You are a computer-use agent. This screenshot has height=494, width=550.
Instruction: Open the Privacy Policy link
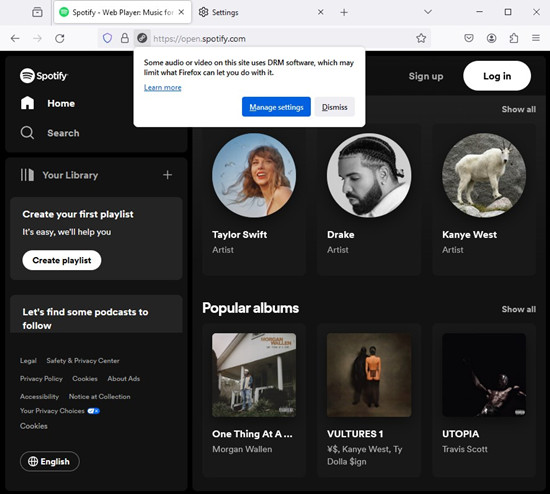[x=41, y=379]
